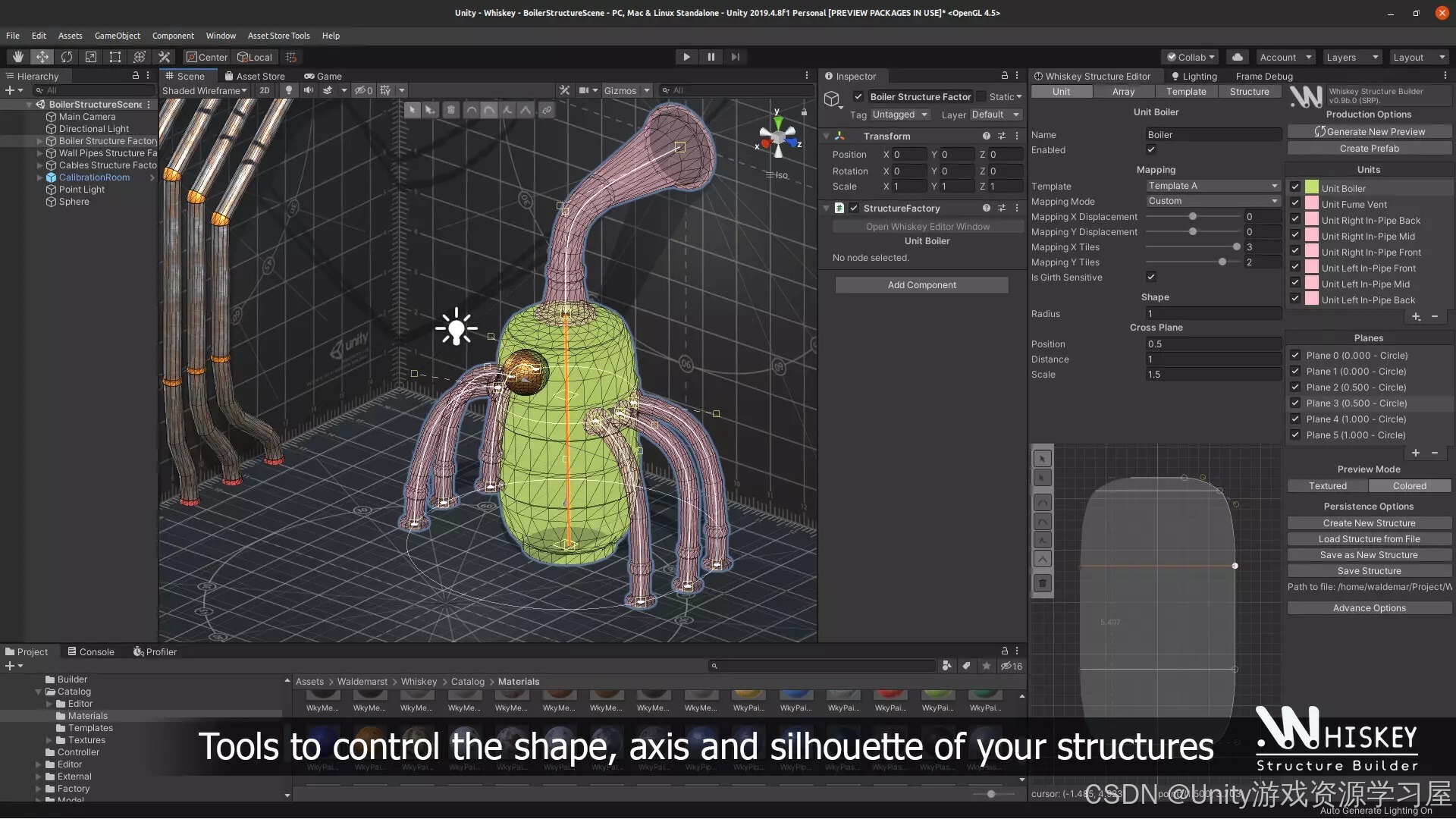The width and height of the screenshot is (1456, 819).
Task: Open the GameObject menu
Action: tap(117, 36)
